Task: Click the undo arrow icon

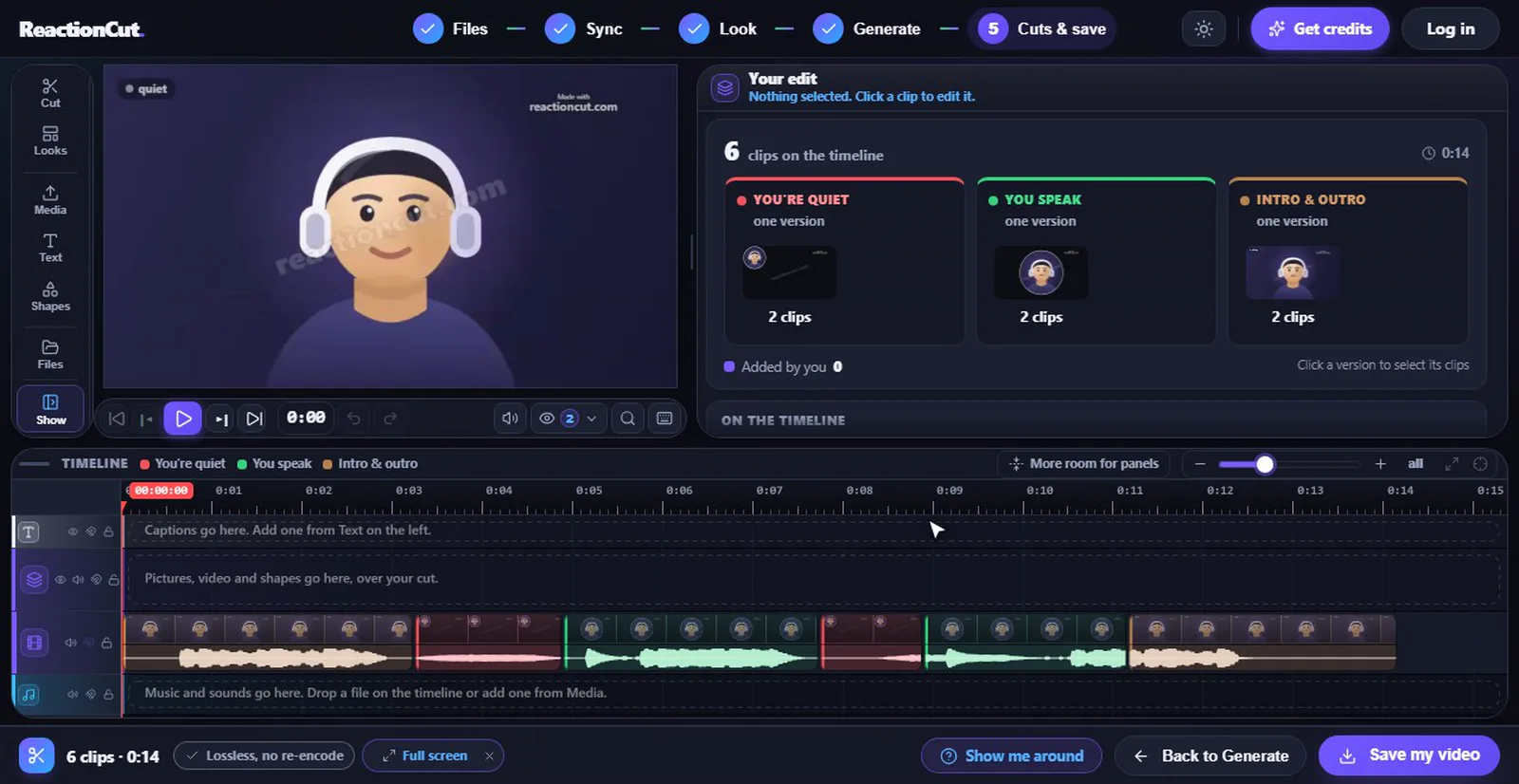Action: click(x=354, y=419)
